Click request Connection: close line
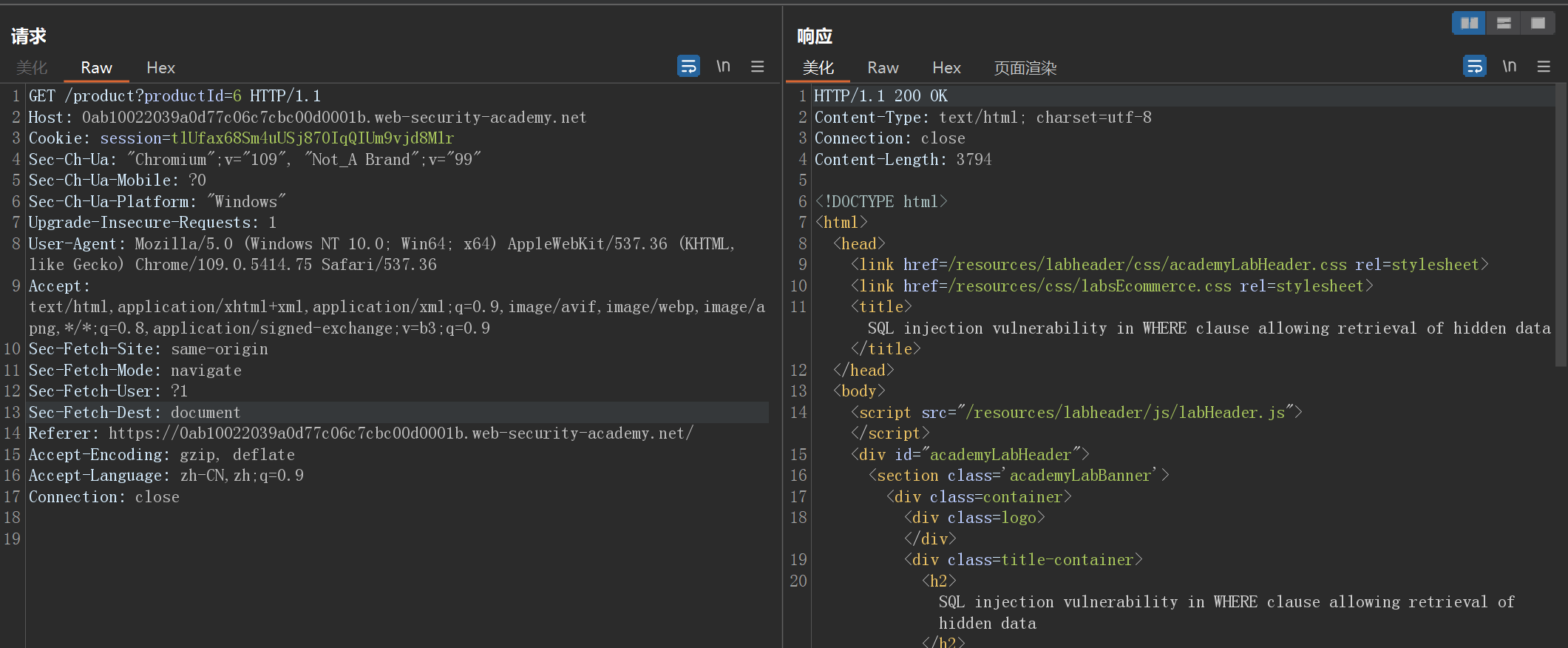 pos(103,496)
